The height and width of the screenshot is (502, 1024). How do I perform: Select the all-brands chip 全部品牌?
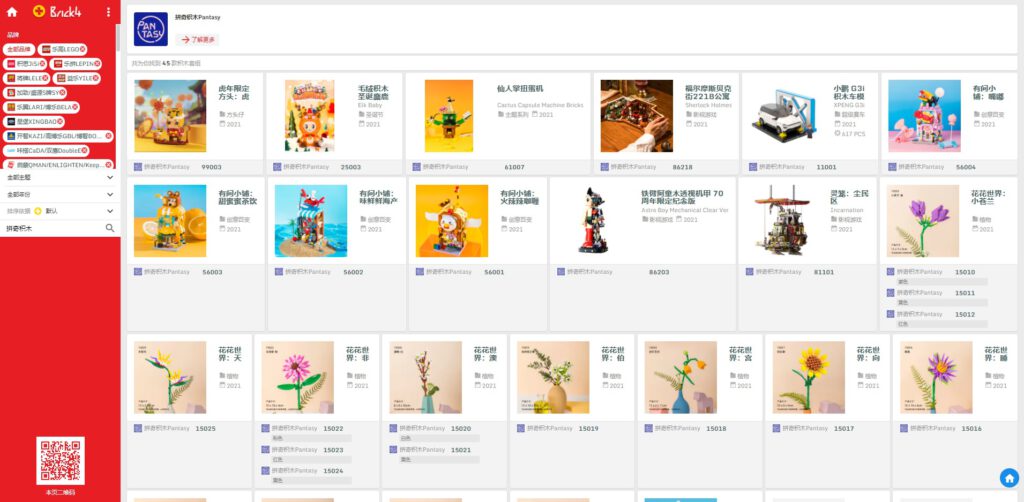click(18, 49)
